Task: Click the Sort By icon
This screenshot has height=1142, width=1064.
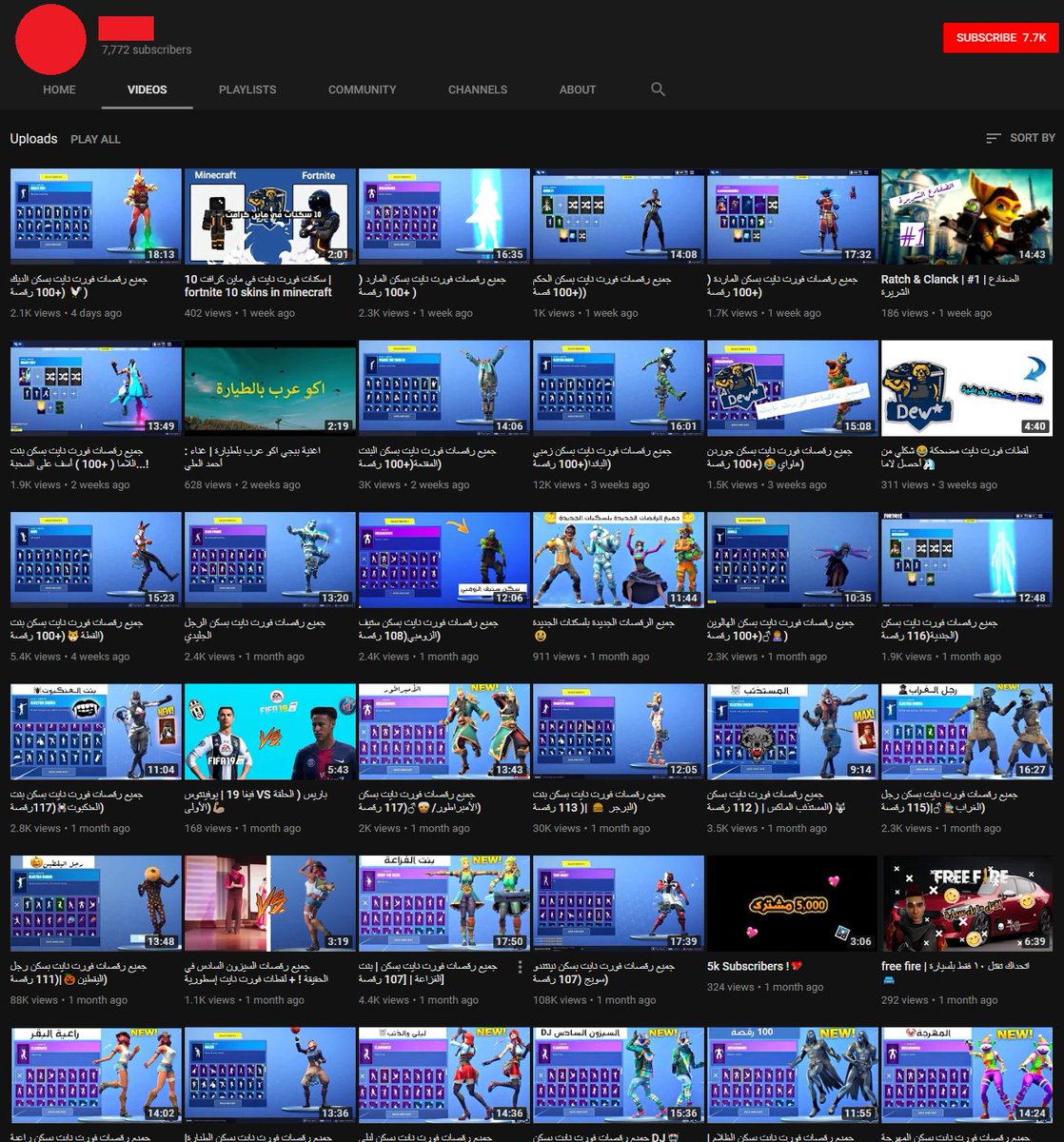Action: tap(994, 138)
